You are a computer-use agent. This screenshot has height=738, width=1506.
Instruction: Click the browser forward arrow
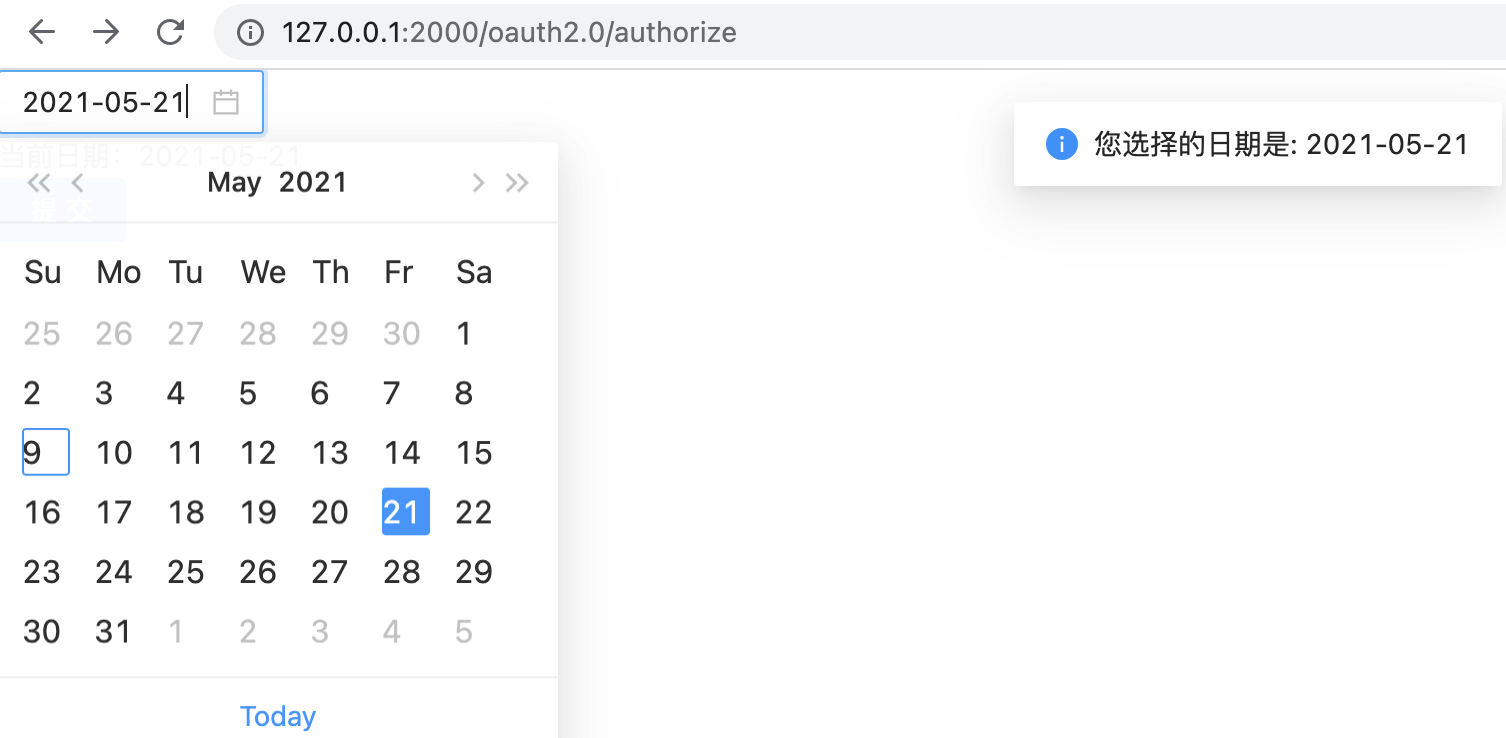105,33
